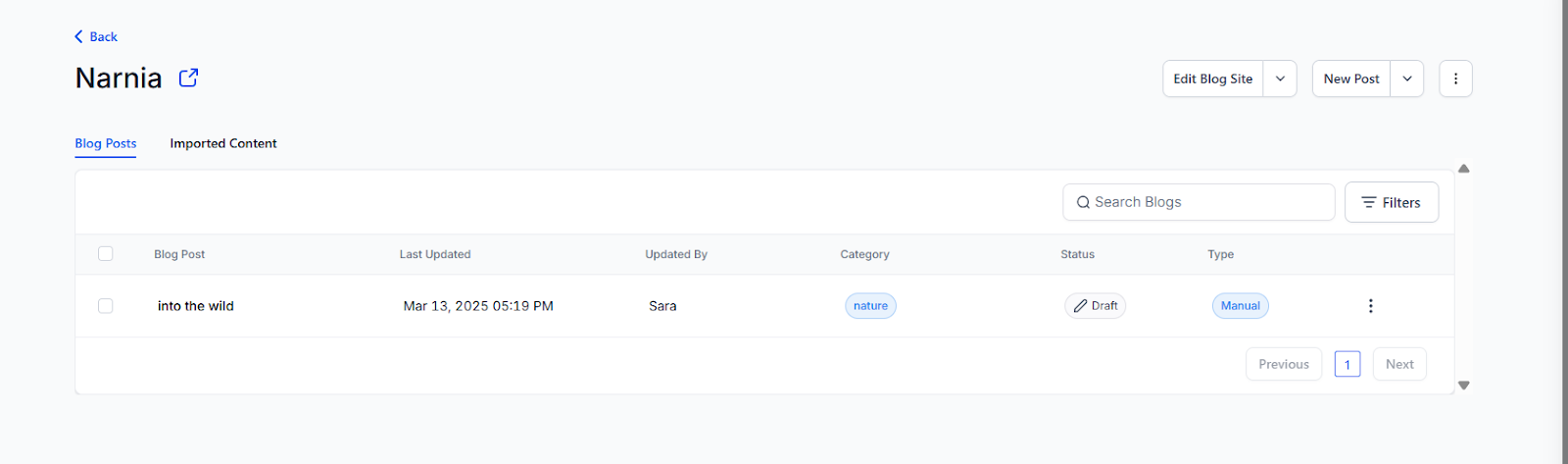Click the Edit Blog Site button
This screenshot has width=1568, height=464.
pyautogui.click(x=1212, y=78)
